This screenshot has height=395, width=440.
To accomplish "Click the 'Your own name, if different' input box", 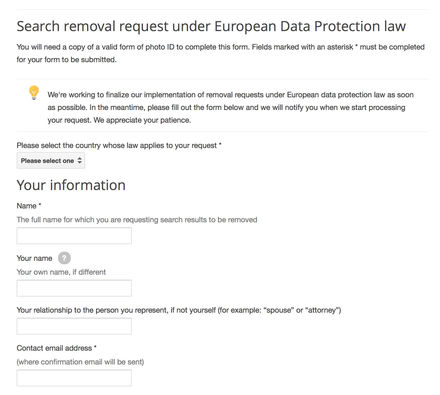I will (74, 288).
